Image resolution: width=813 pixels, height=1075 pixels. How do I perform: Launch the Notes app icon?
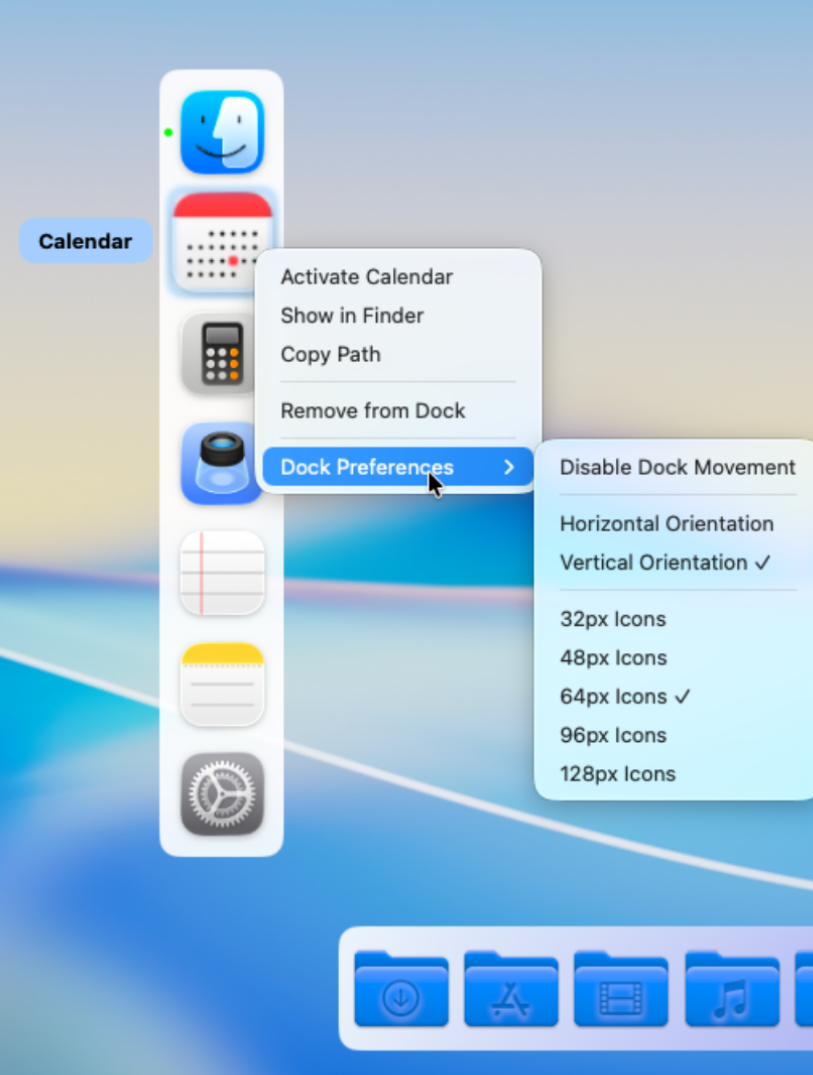tap(222, 684)
